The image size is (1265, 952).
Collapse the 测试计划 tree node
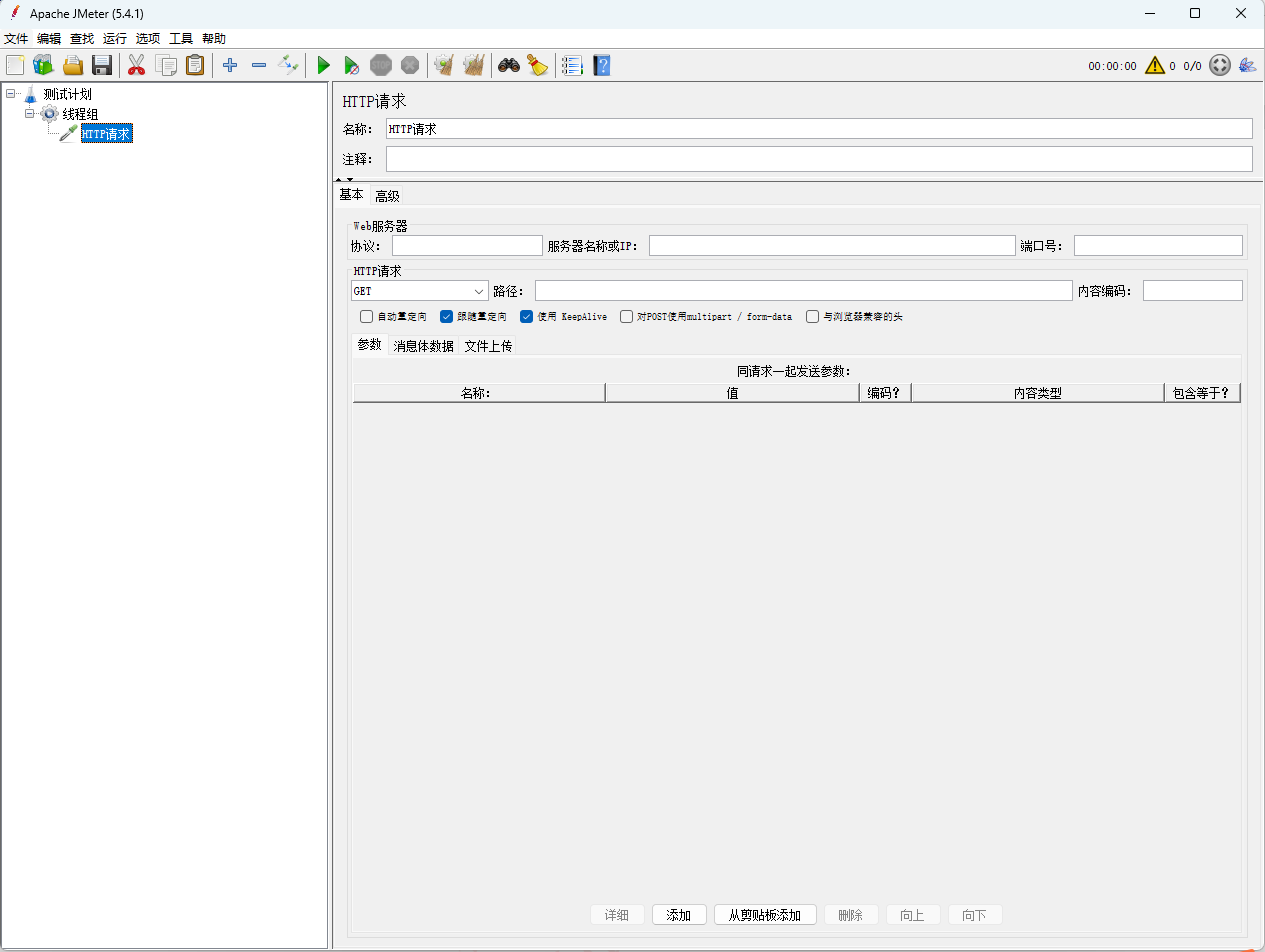(10, 94)
